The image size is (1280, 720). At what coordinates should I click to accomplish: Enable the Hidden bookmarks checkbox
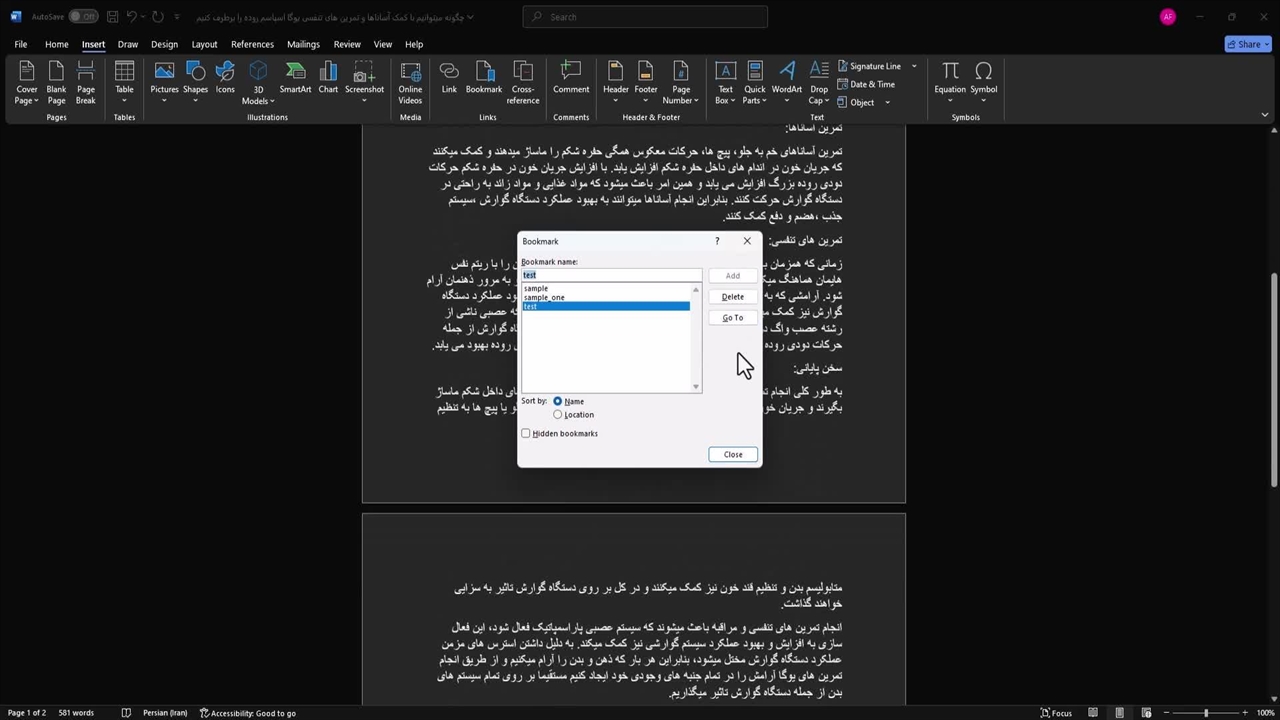(526, 434)
